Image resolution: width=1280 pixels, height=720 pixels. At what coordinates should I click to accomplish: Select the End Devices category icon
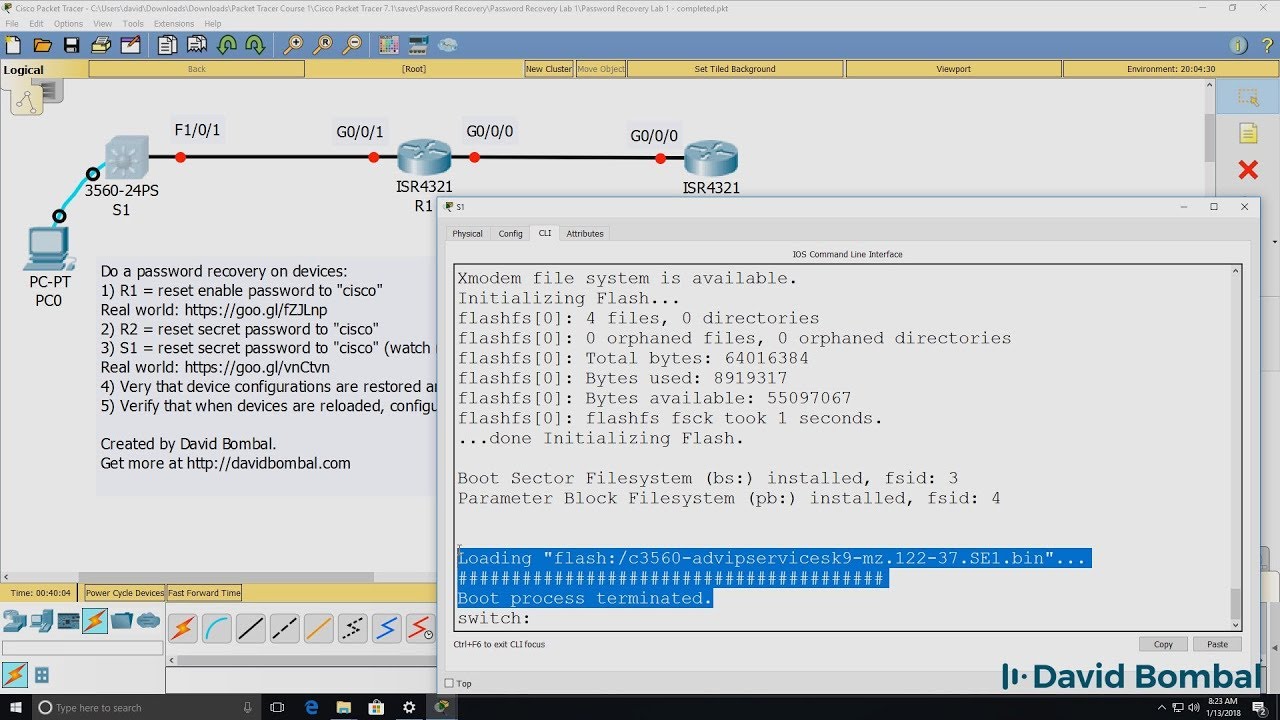41,621
